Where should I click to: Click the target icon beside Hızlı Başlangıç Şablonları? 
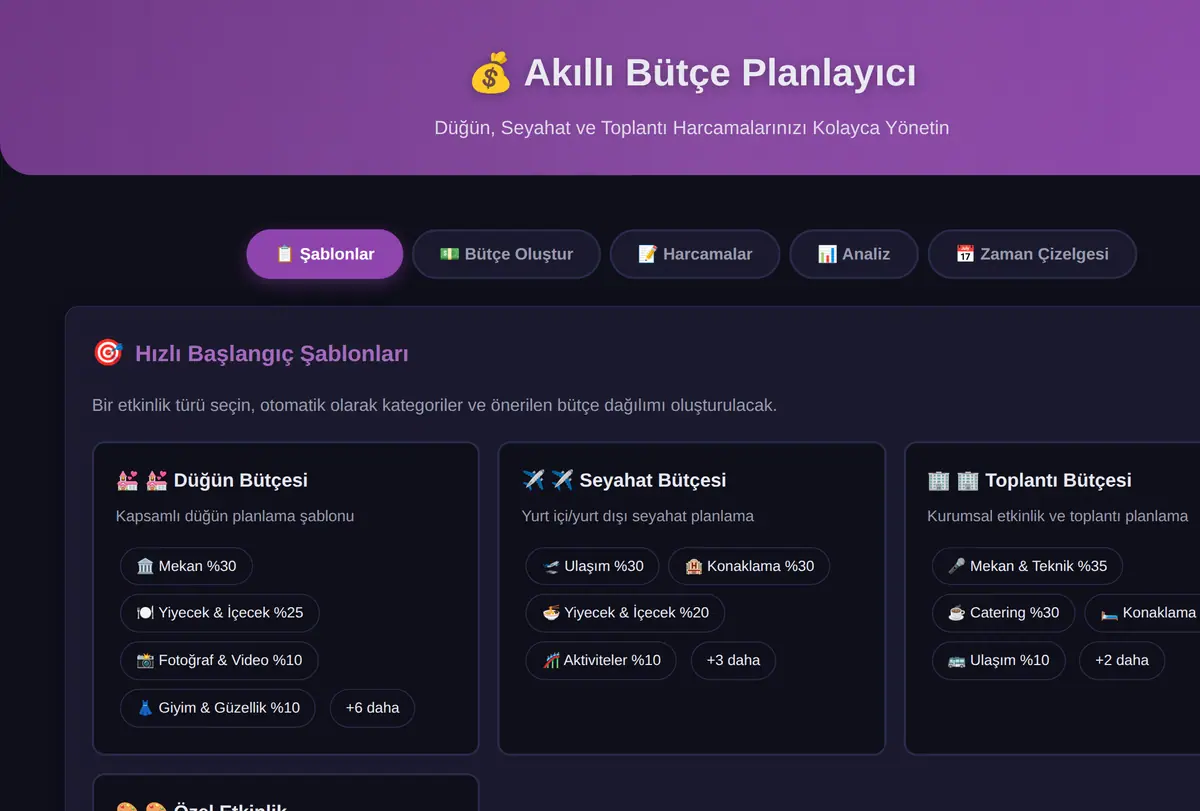pos(107,353)
